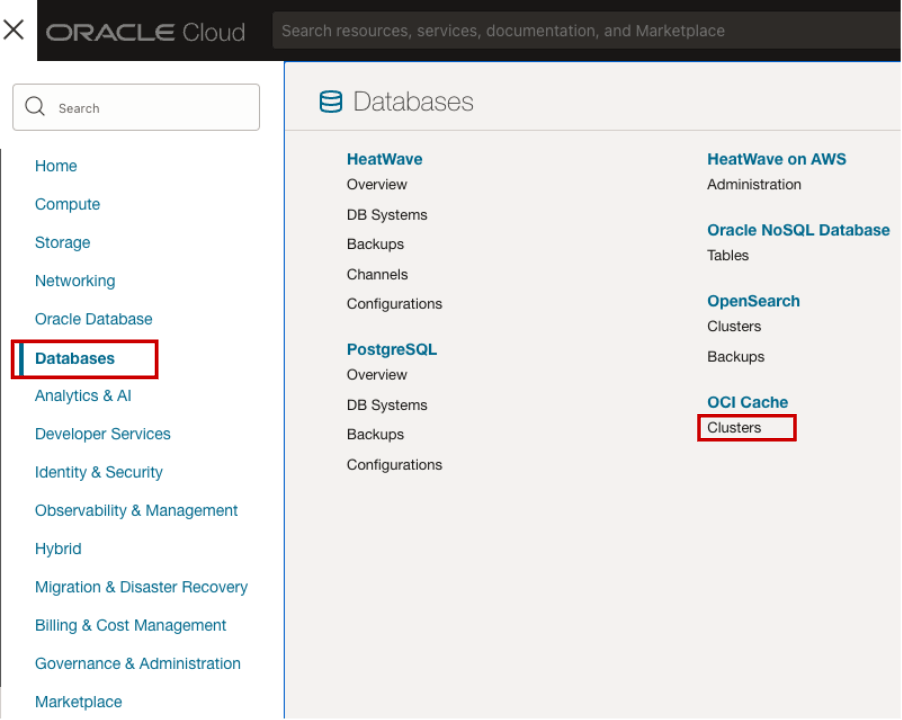Screen dimensions: 902x720
Task: Open PostgreSQL Backups
Action: click(x=375, y=434)
